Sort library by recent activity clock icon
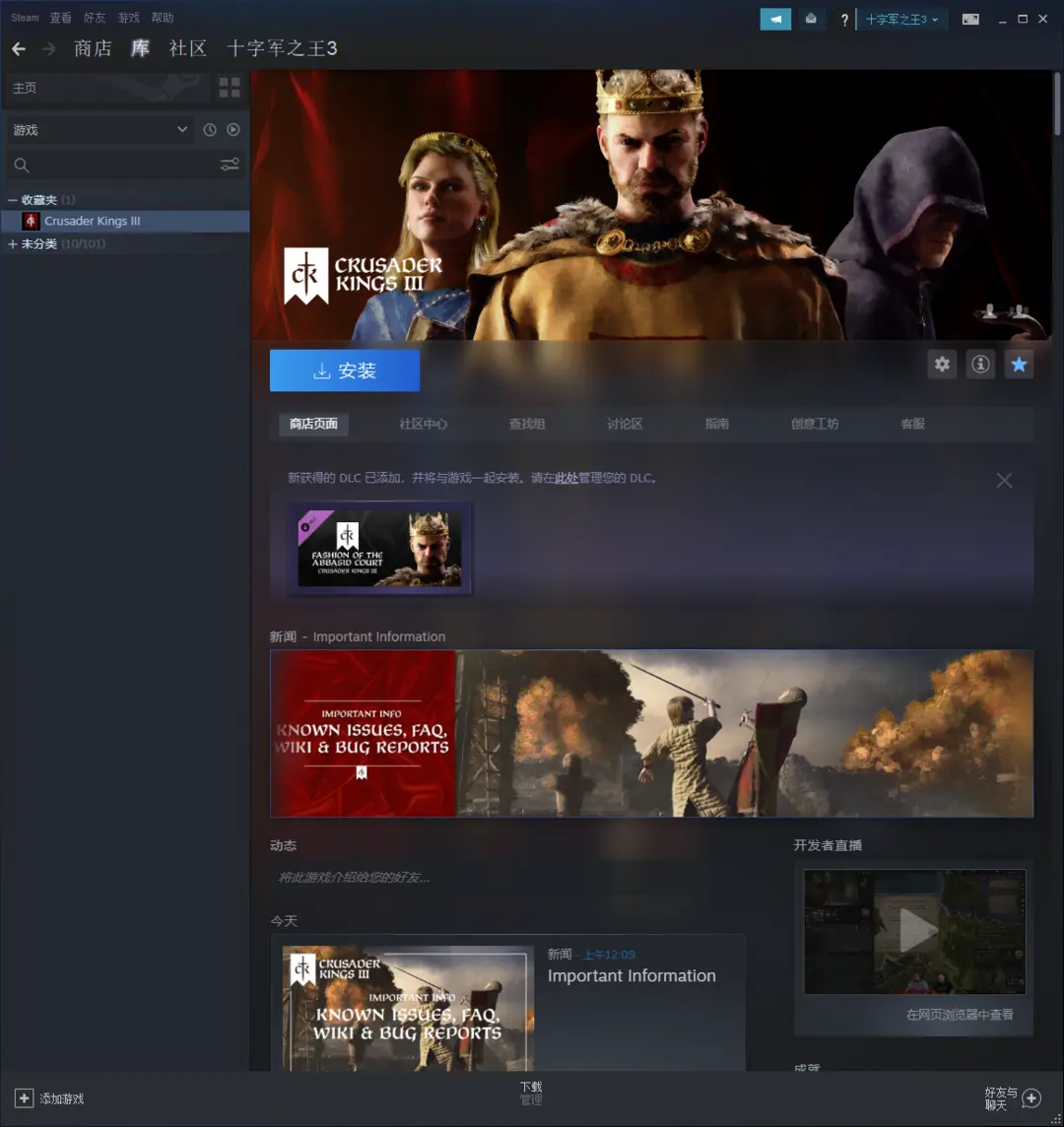Image resolution: width=1064 pixels, height=1127 pixels. 210,130
